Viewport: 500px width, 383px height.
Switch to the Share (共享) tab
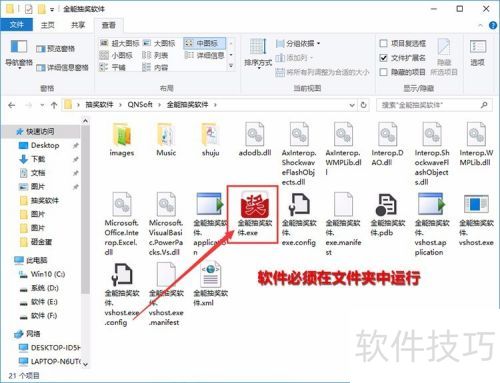tap(78, 25)
